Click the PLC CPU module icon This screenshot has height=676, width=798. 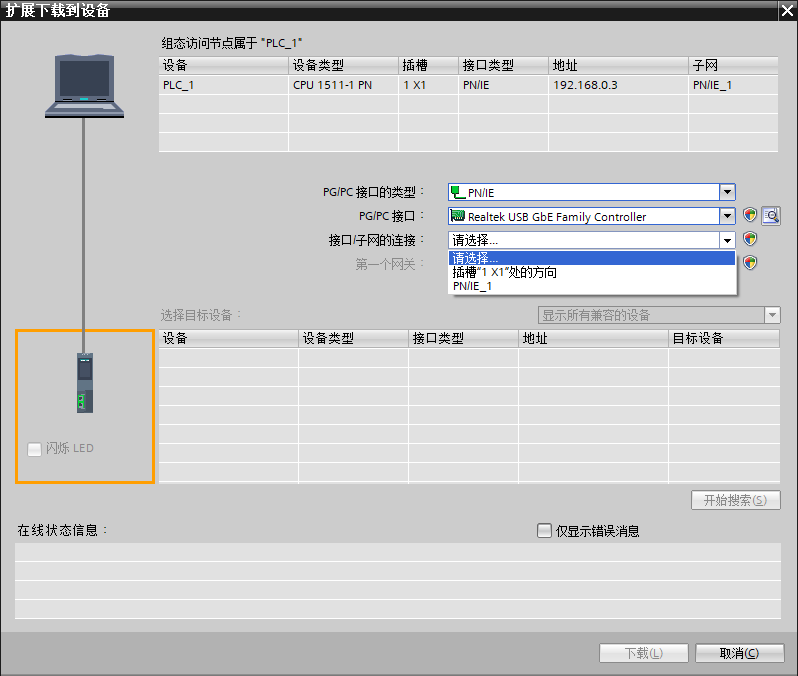(85, 383)
